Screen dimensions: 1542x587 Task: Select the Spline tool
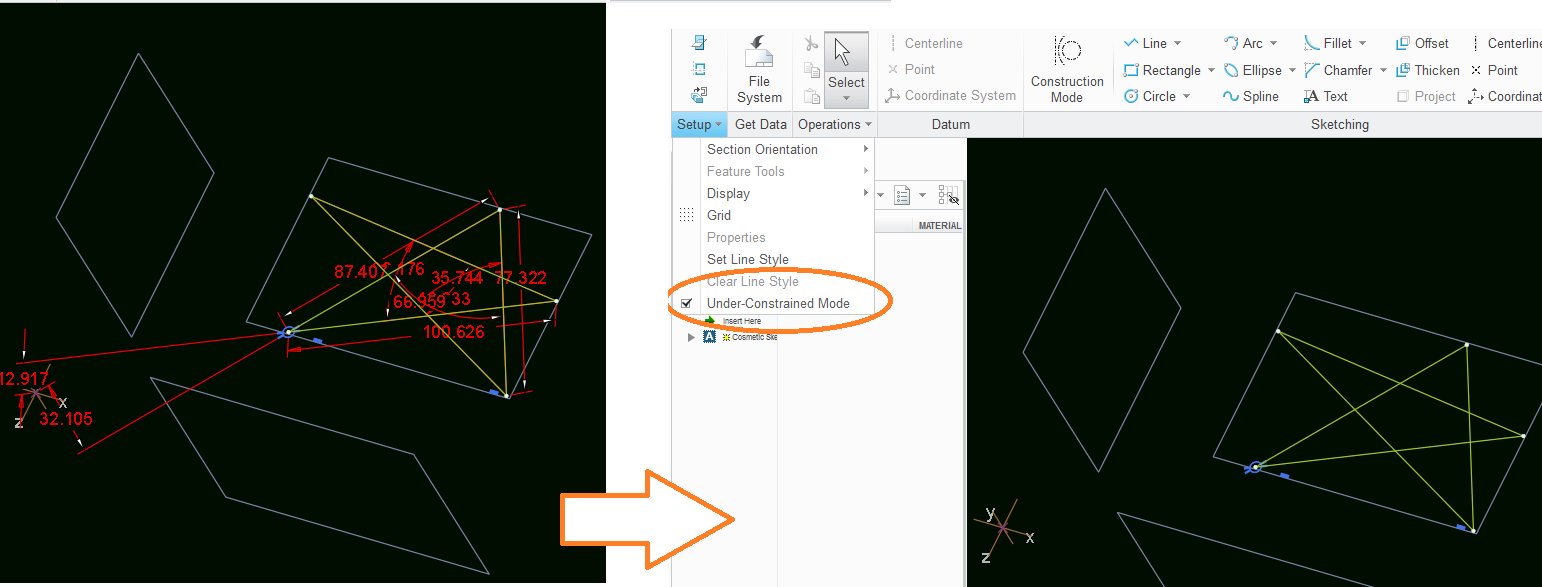tap(1251, 96)
